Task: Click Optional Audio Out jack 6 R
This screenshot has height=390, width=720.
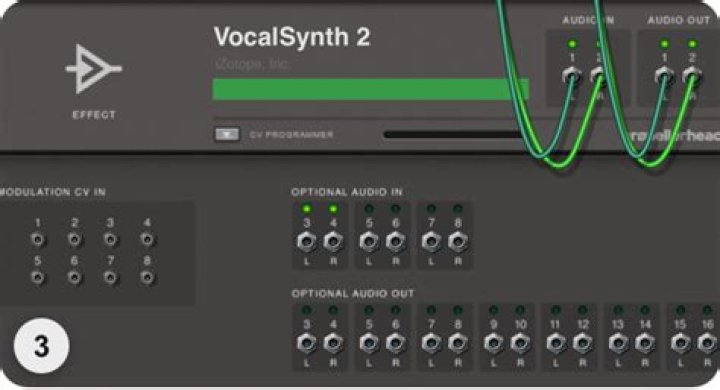Action: [x=395, y=343]
